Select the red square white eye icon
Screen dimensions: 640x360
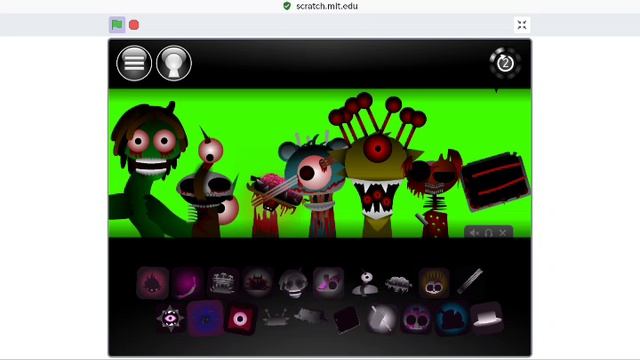click(x=240, y=319)
